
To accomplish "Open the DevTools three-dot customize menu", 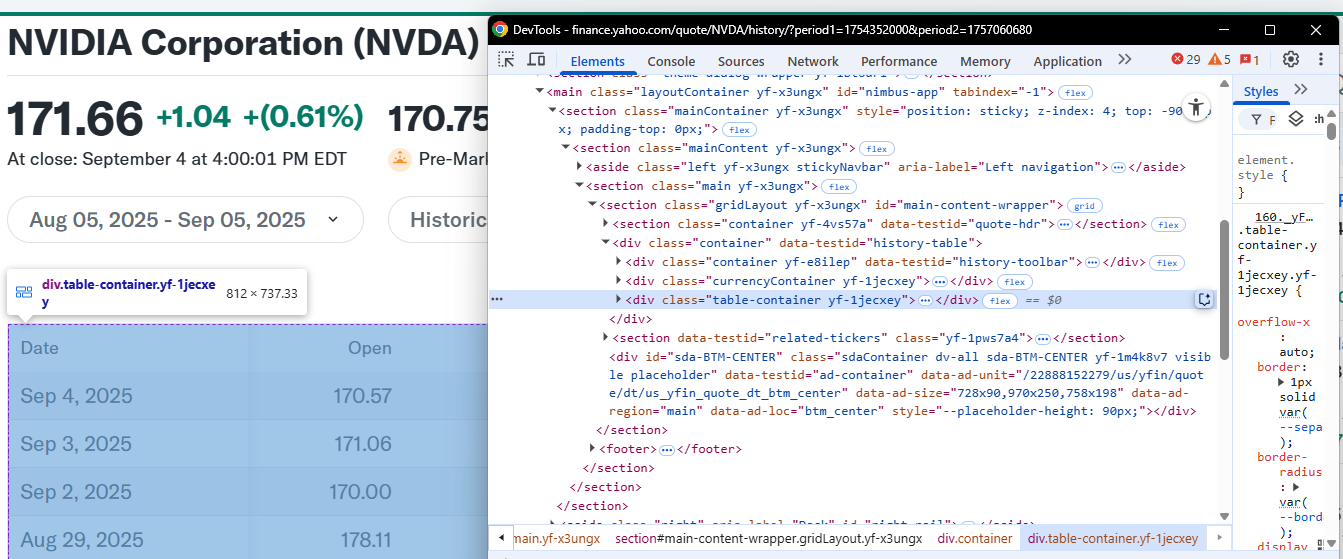I will coord(1322,60).
